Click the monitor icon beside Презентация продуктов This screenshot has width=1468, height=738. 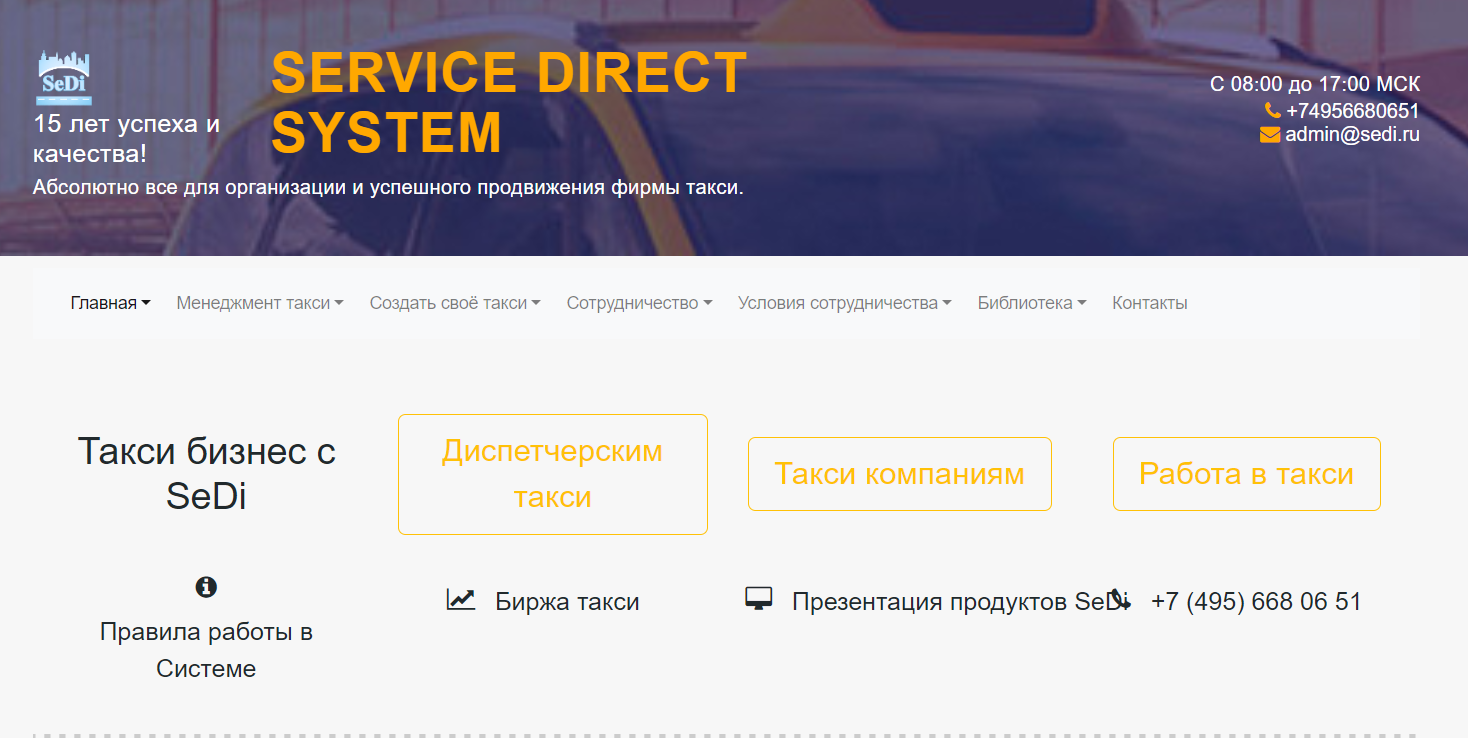coord(759,599)
